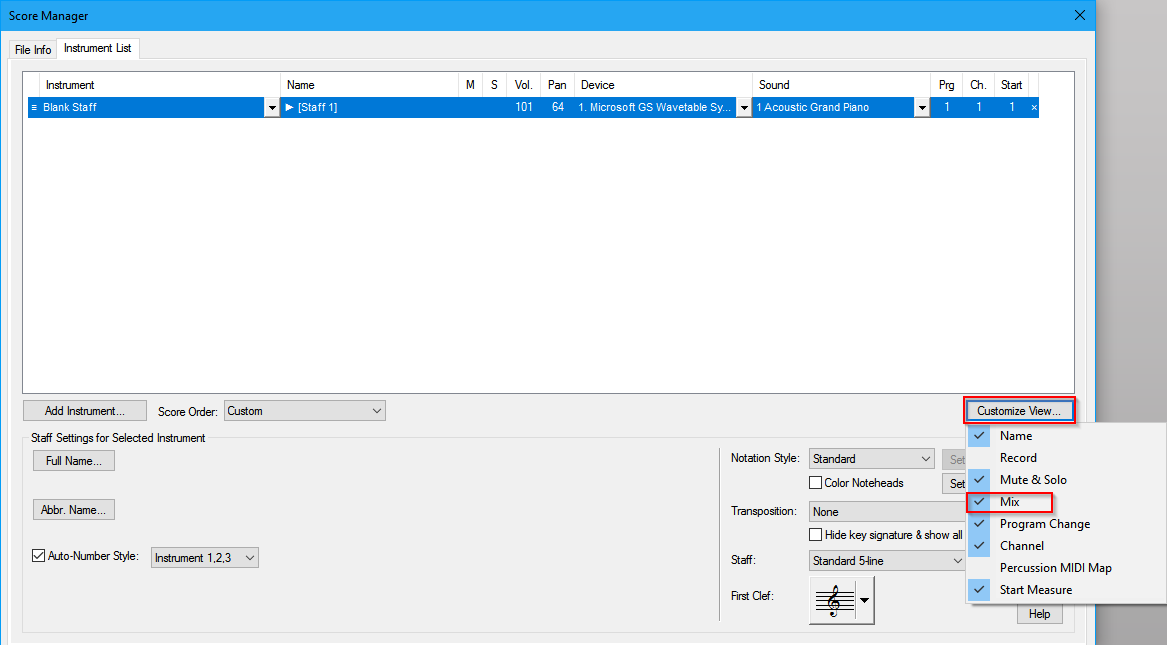Enable the Color Noteheads checkbox
The image size is (1167, 645).
[x=816, y=483]
